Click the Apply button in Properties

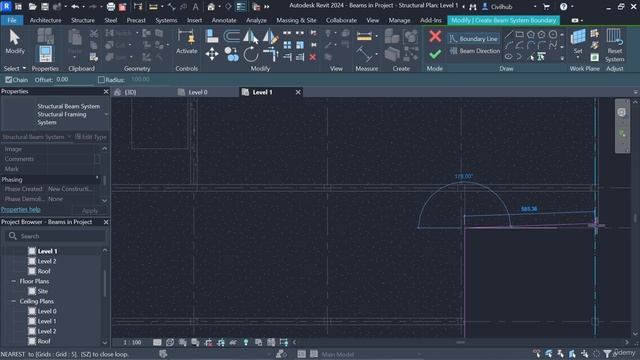point(90,211)
